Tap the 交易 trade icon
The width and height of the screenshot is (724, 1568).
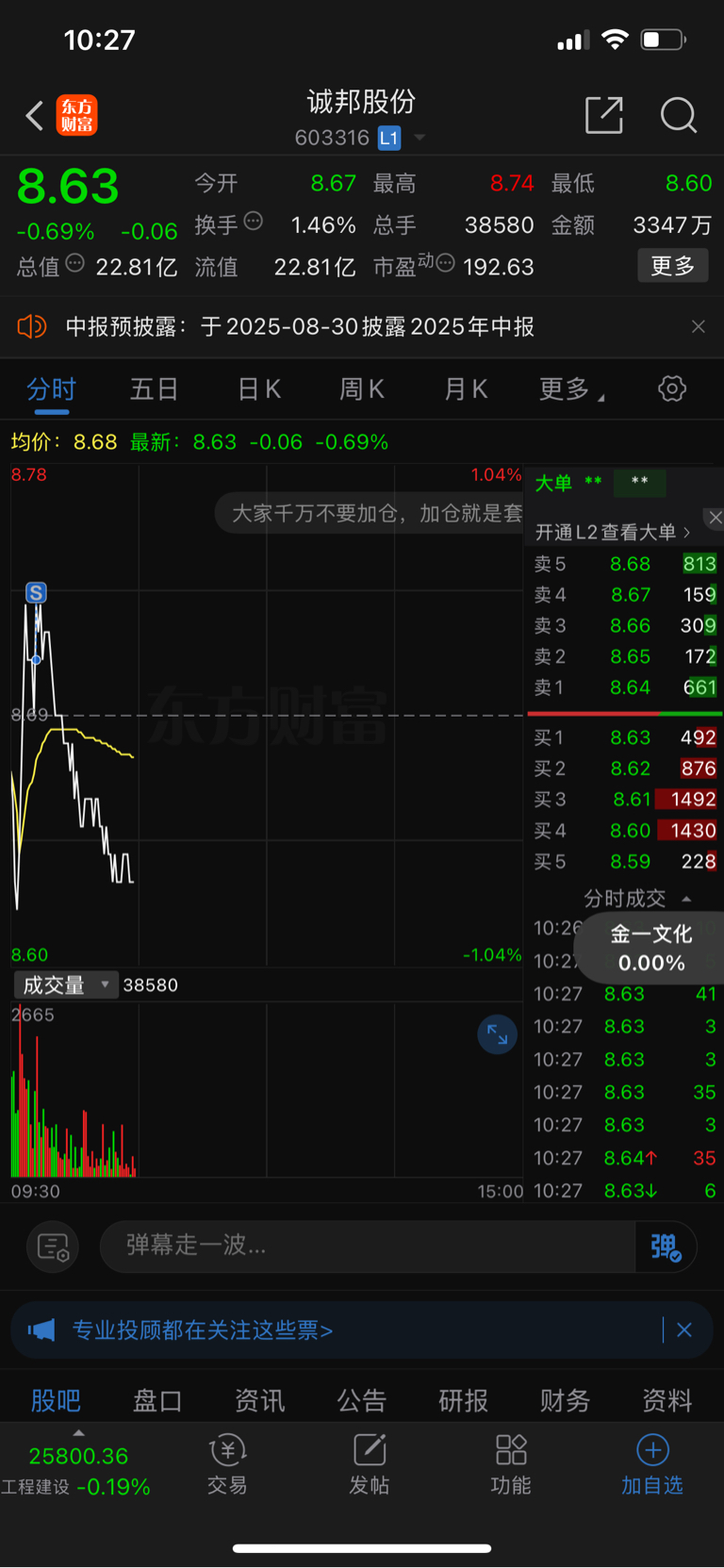tap(227, 1465)
